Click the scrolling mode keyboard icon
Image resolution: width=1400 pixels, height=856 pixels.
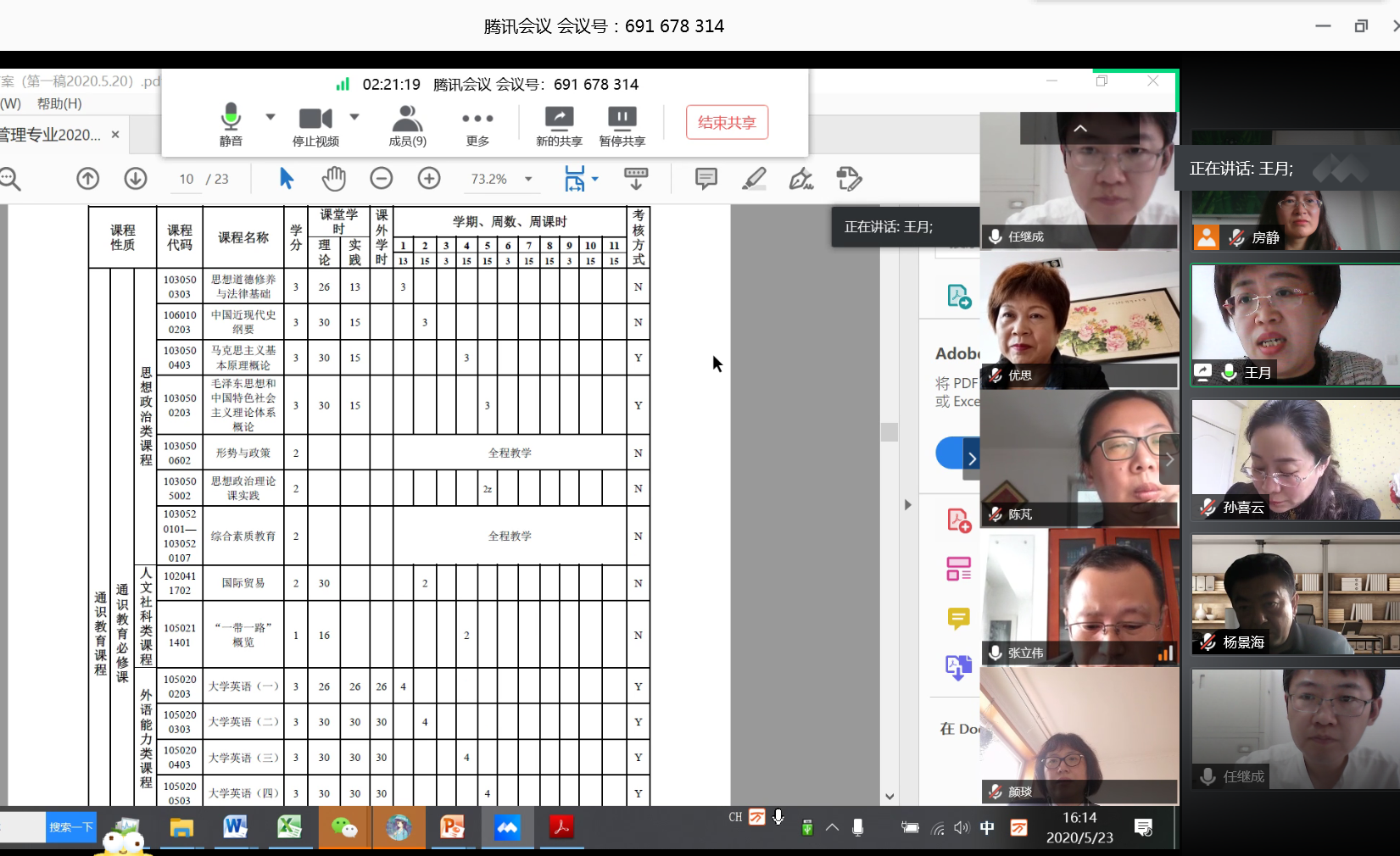point(636,179)
